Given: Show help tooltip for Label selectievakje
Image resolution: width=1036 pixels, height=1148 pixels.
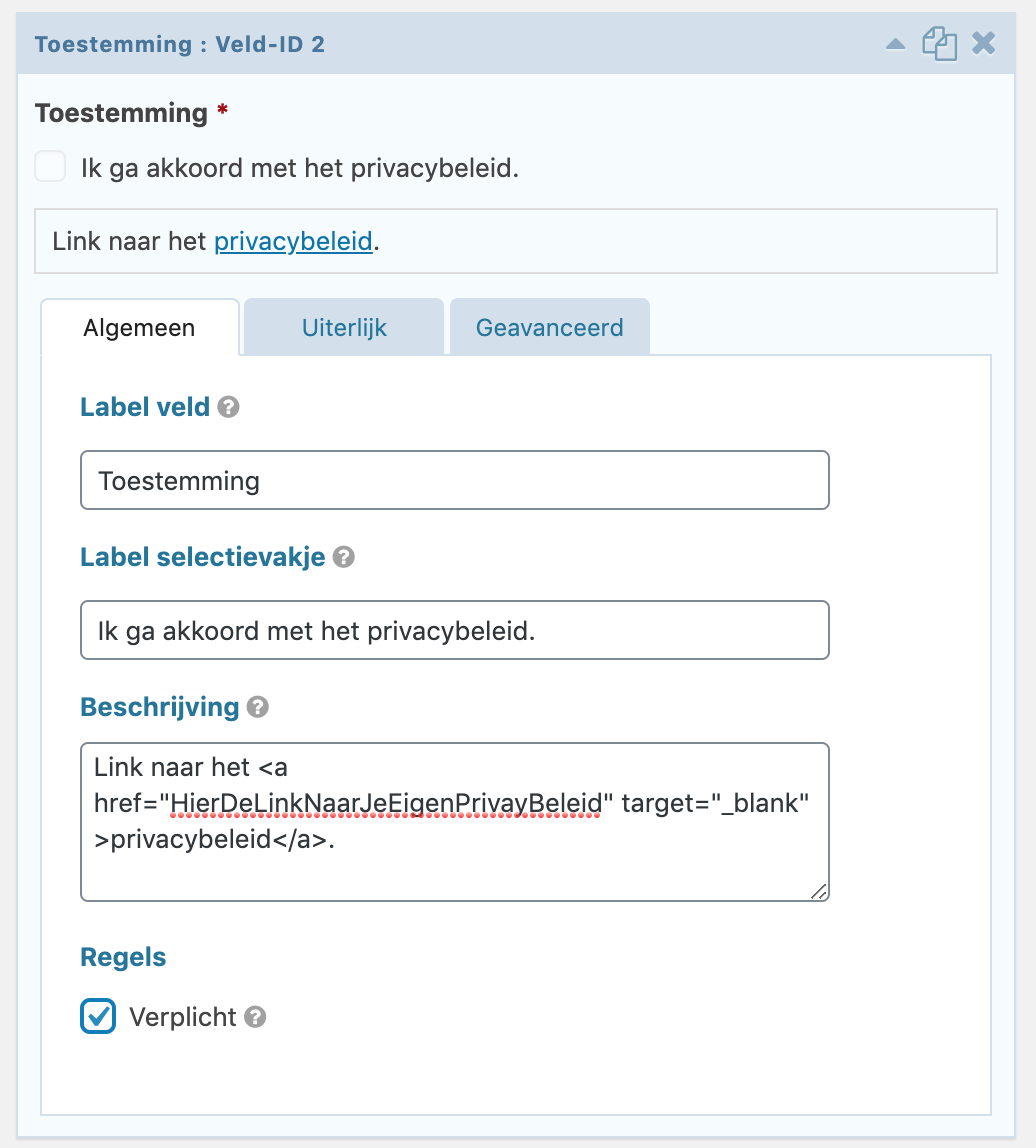Looking at the screenshot, I should click(x=343, y=557).
